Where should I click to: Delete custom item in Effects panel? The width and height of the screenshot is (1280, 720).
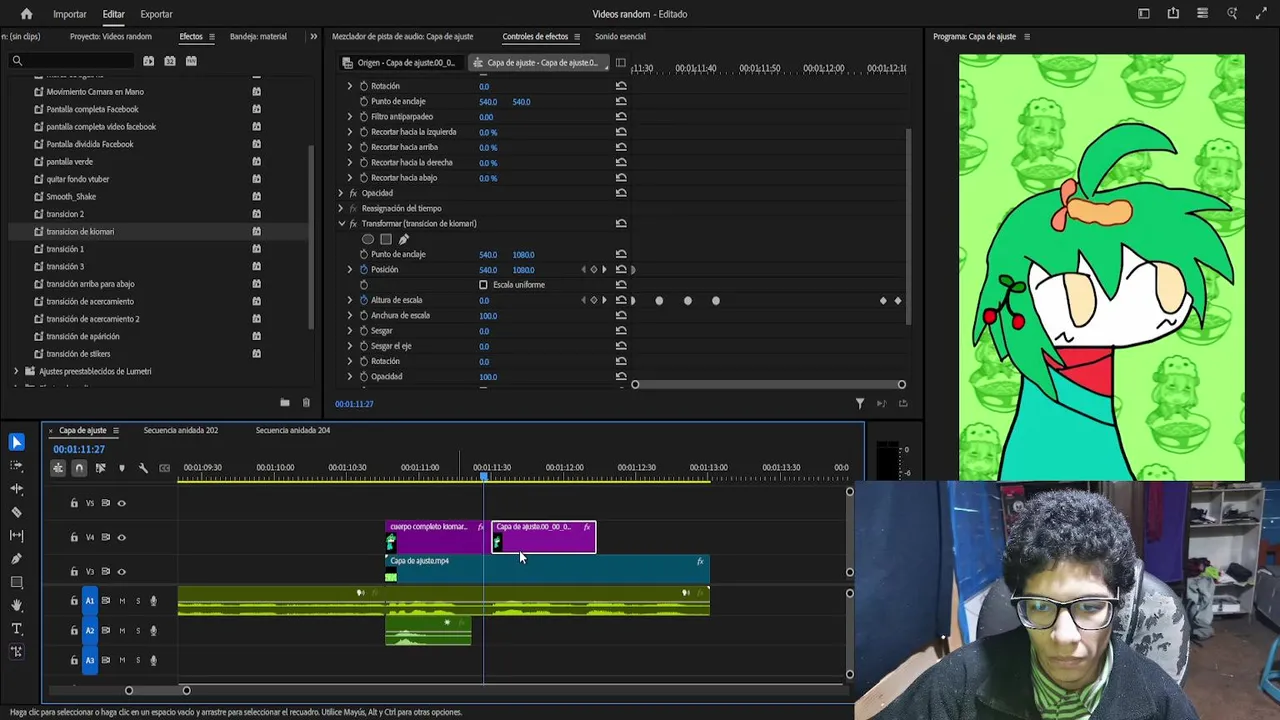click(x=306, y=403)
